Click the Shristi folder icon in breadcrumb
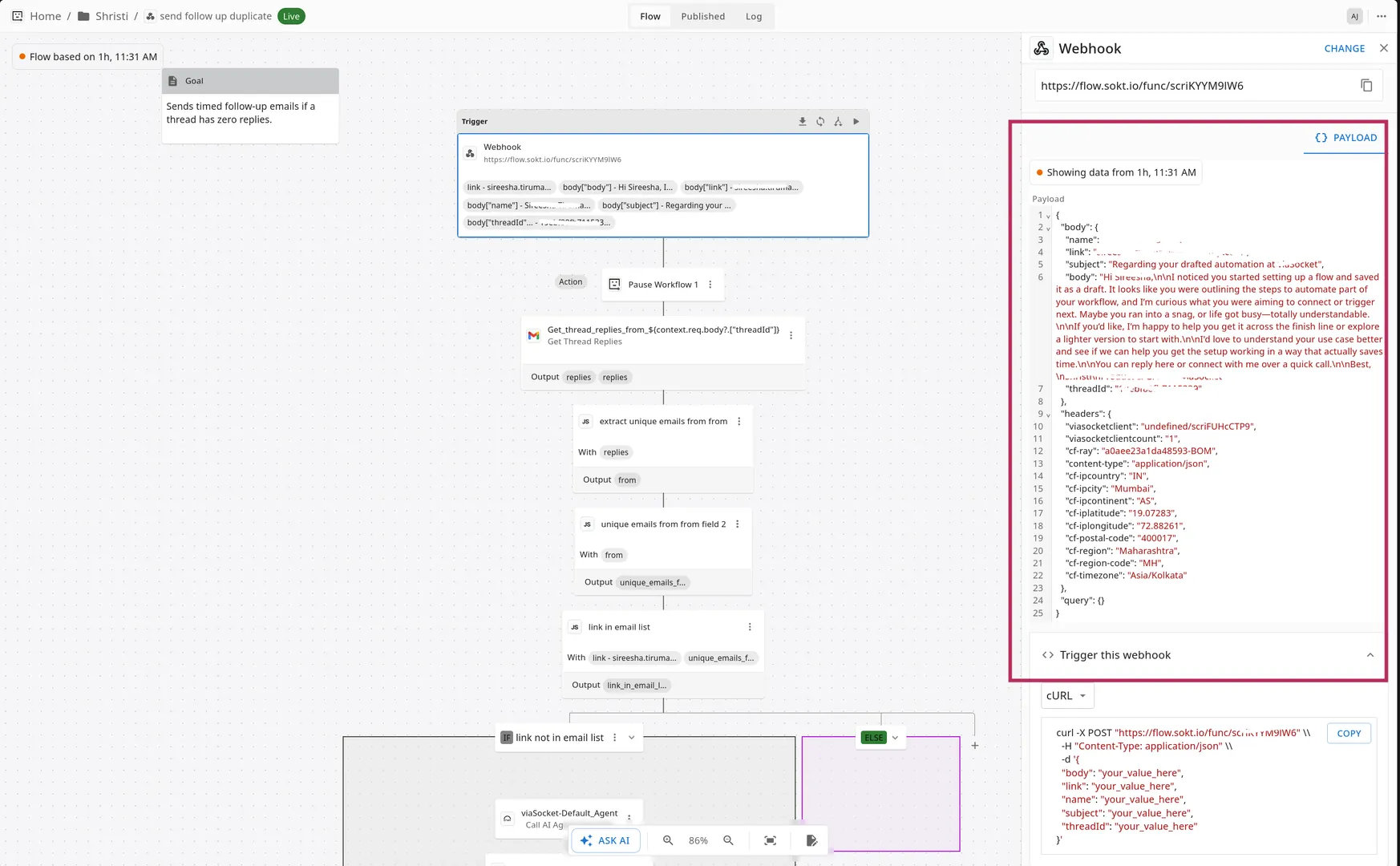Viewport: 1400px width, 866px height. [83, 16]
